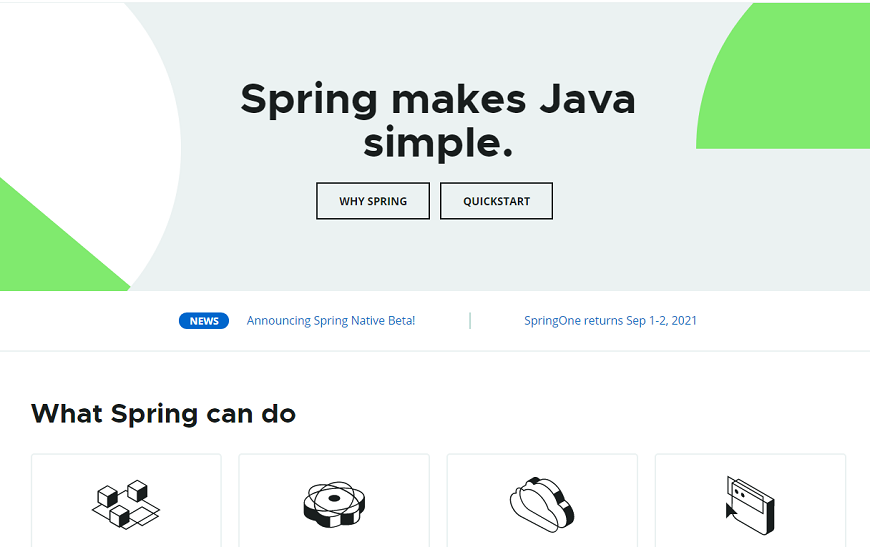The height and width of the screenshot is (547, 870).
Task: Click the WHY SPRING button
Action: pyautogui.click(x=373, y=201)
